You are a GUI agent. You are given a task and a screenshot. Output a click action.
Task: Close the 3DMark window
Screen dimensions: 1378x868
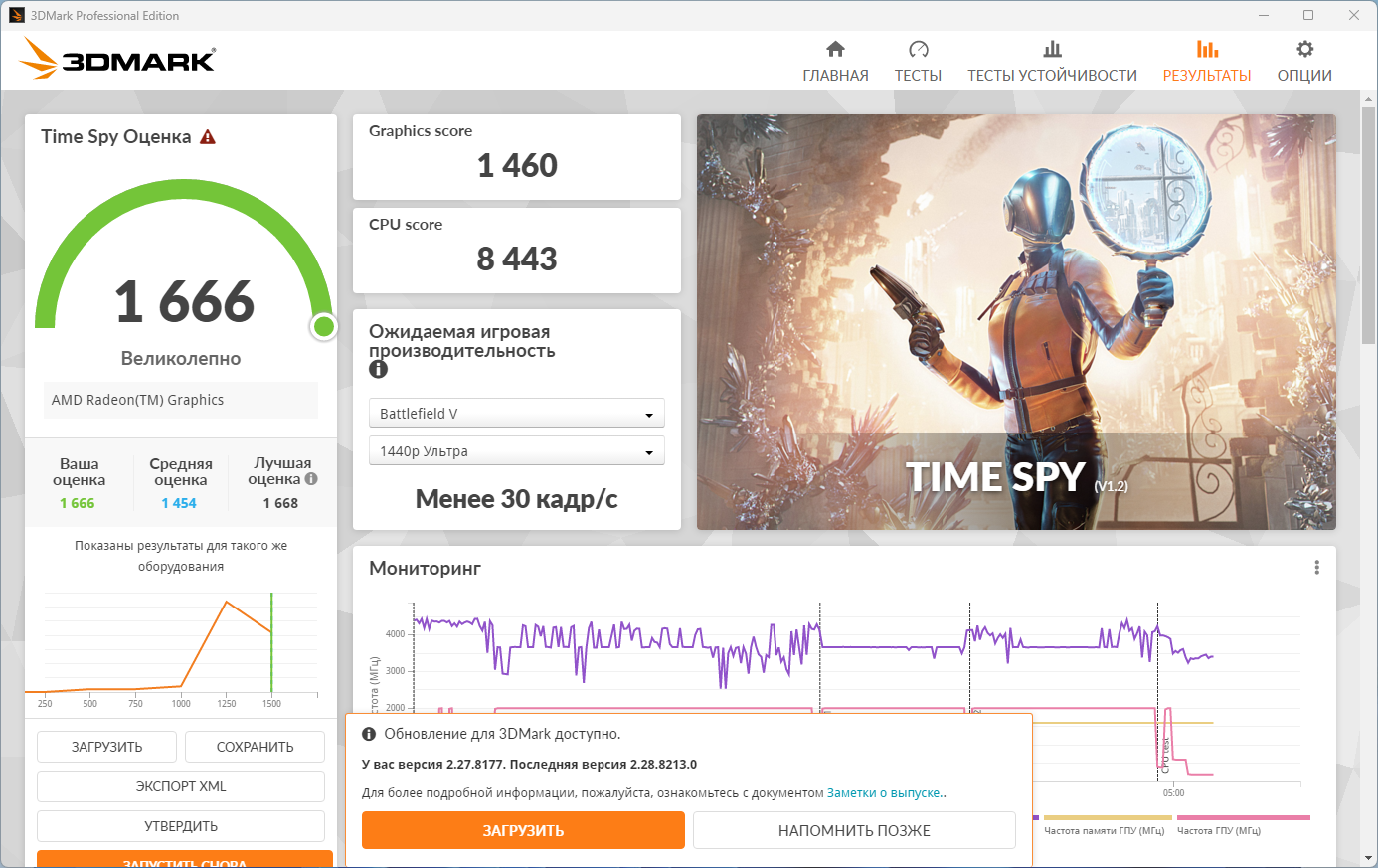tap(1354, 15)
